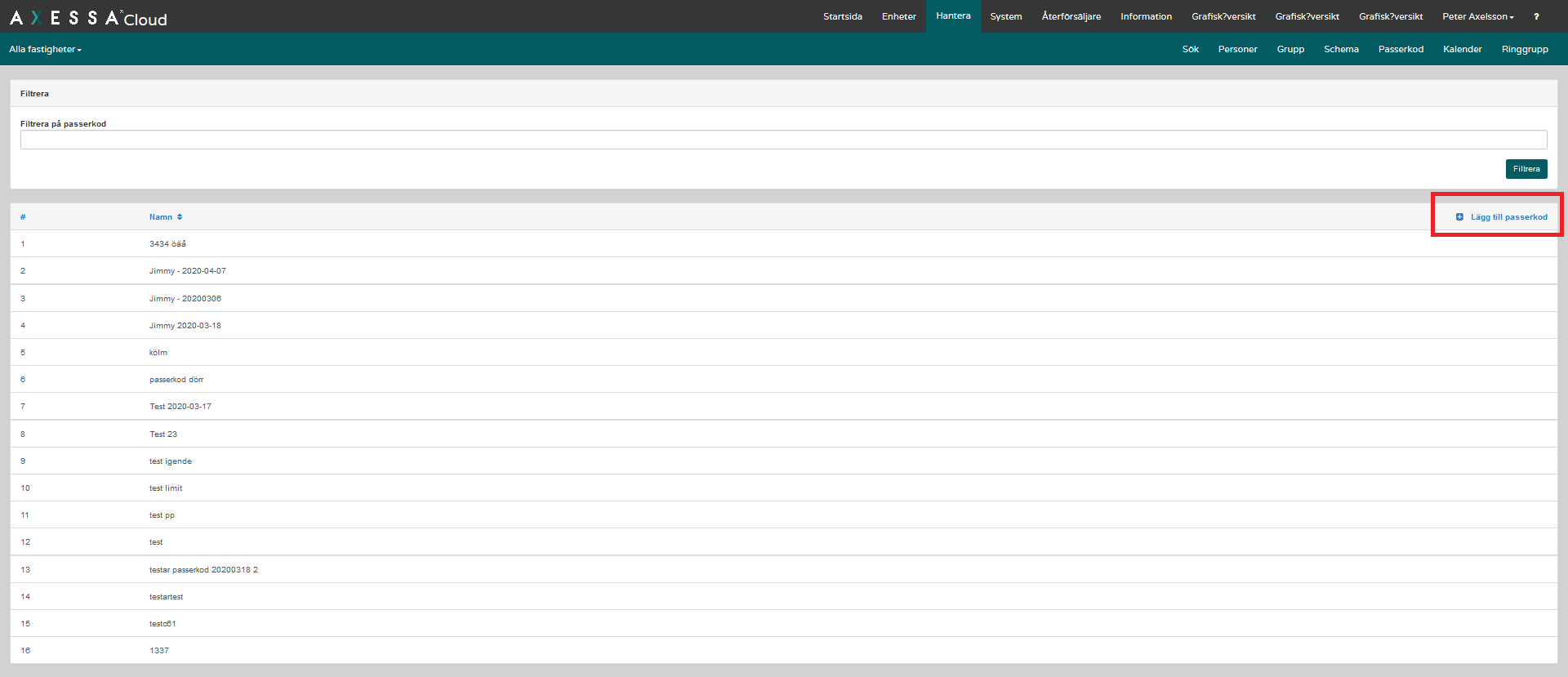Open the row 'Jimmy - 20200306'
Viewport: 1568px width, 677px height.
(783, 298)
